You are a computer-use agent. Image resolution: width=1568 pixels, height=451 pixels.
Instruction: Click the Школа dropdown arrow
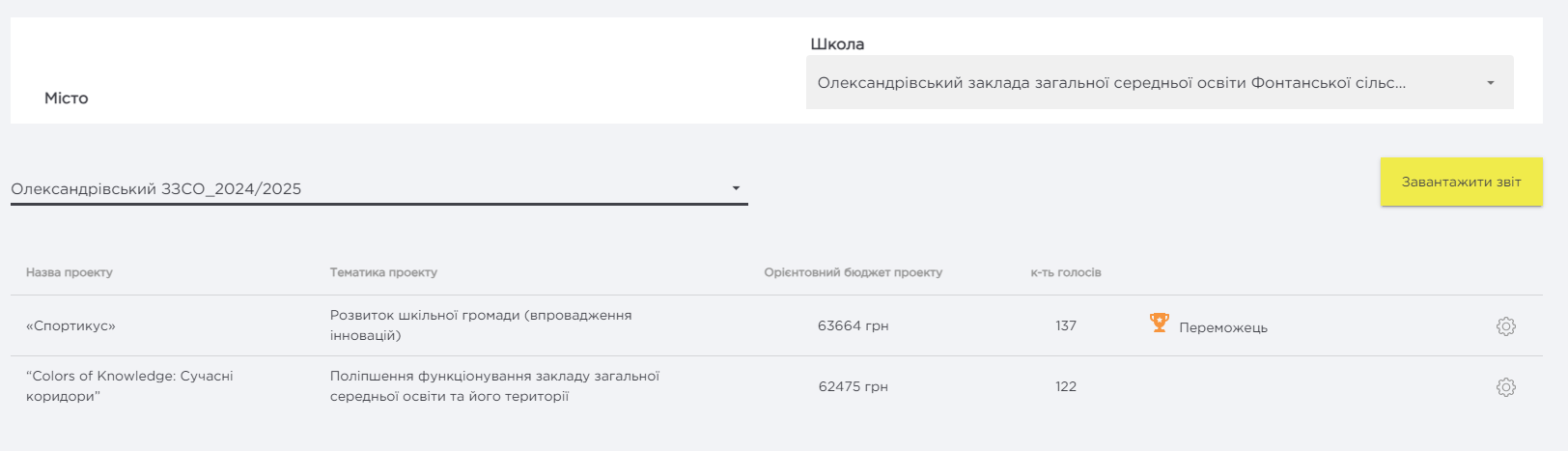pos(1491,83)
